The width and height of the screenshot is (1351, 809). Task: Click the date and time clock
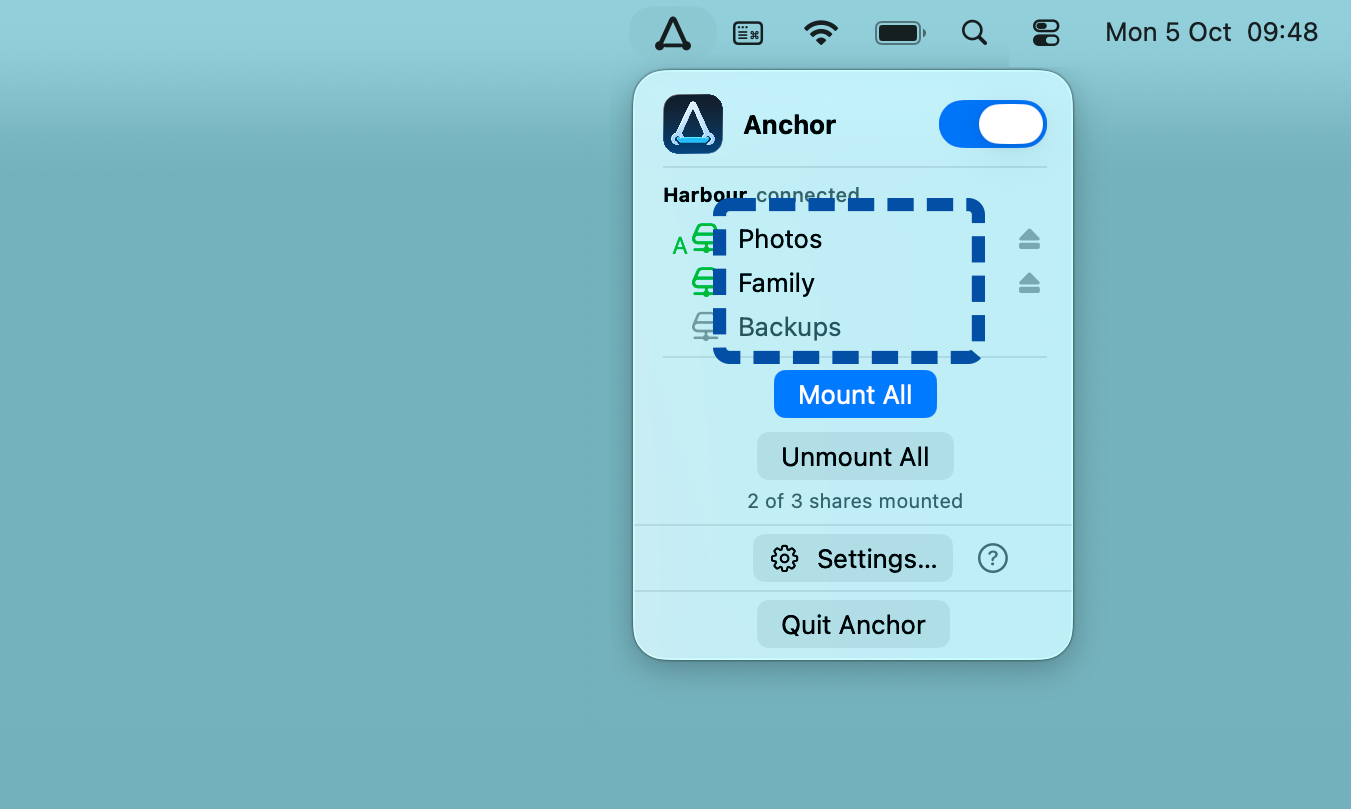[x=1212, y=33]
